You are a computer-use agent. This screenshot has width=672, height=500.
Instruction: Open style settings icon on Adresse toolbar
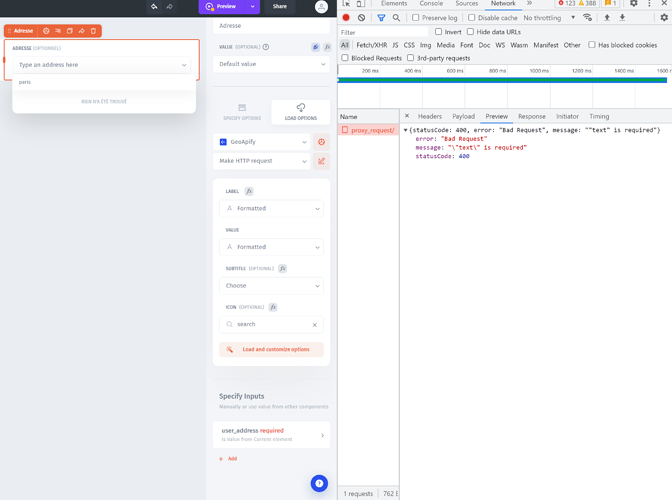tap(46, 31)
